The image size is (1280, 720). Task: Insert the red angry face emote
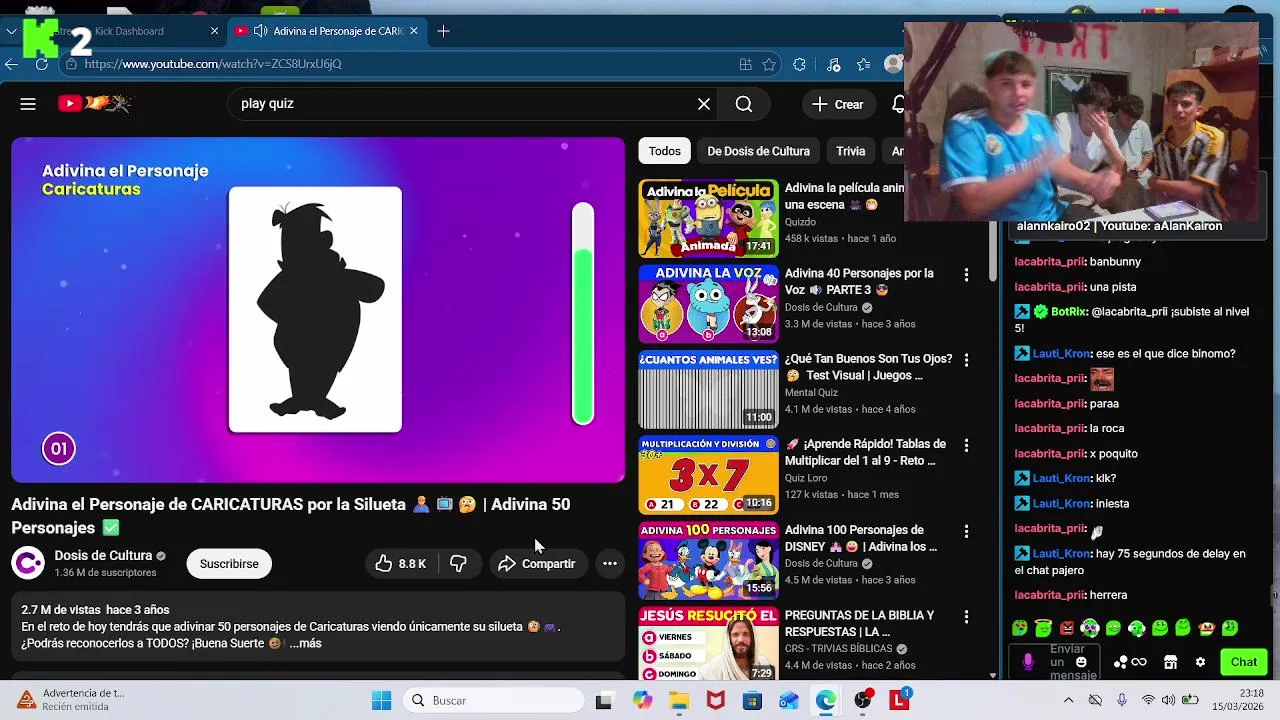[1066, 628]
